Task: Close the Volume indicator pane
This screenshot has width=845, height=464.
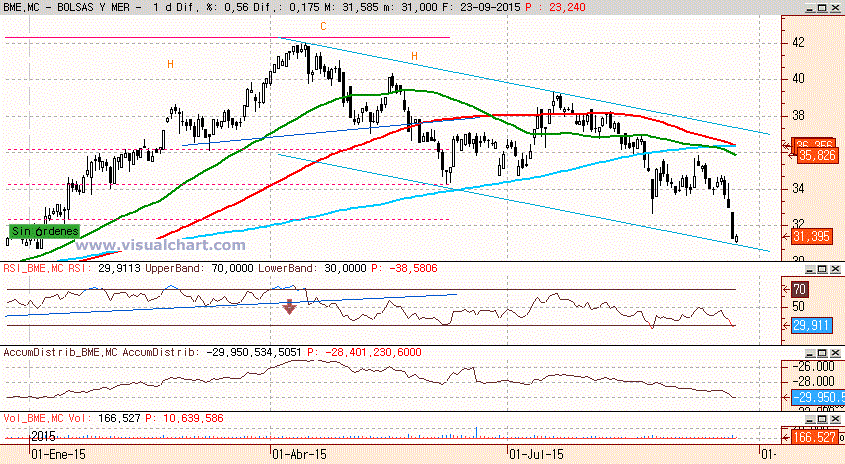Action: pos(835,419)
